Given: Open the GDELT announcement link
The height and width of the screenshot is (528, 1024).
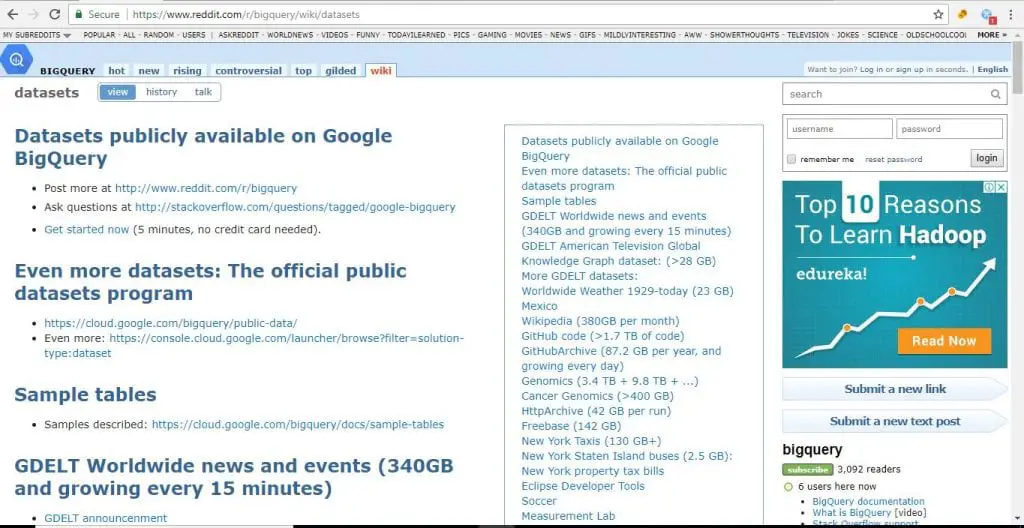Looking at the screenshot, I should coord(106,518).
